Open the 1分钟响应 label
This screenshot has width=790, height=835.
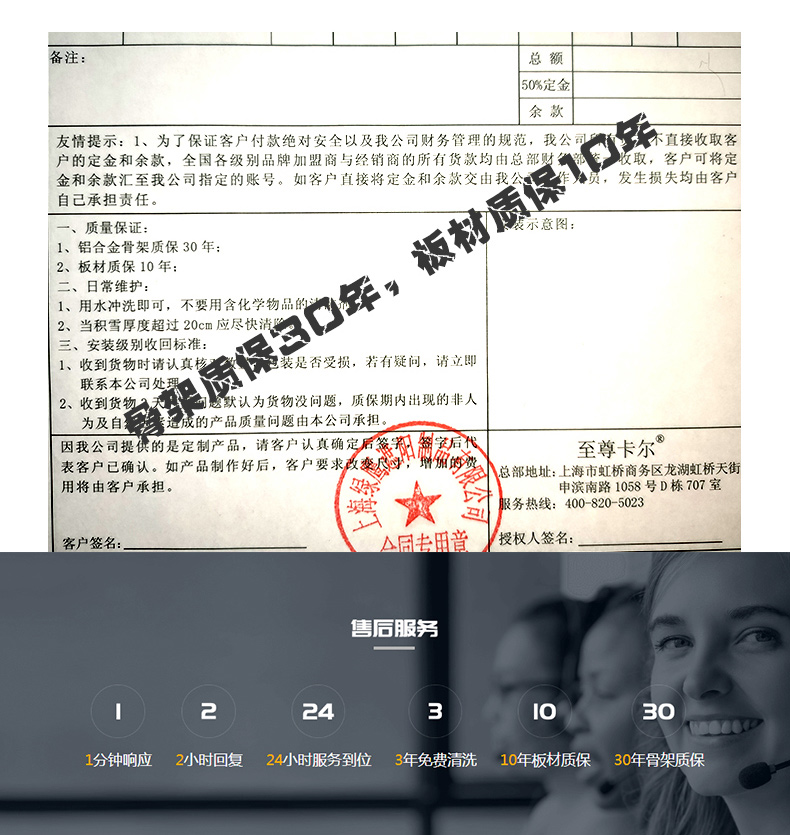[x=118, y=760]
